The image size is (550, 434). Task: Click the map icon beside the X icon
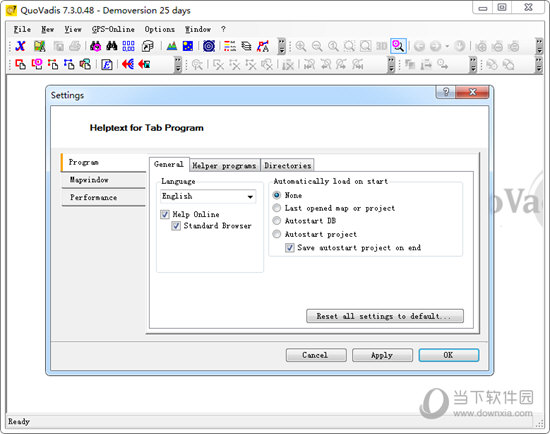point(40,46)
